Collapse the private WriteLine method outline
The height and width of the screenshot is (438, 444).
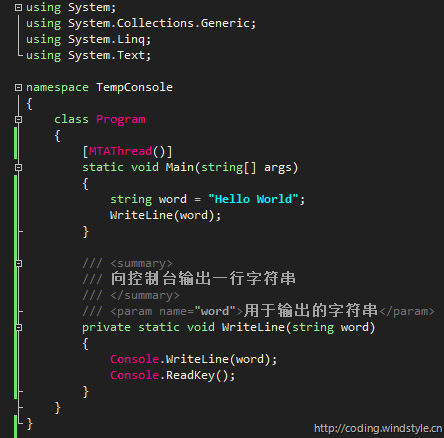[x=19, y=327]
